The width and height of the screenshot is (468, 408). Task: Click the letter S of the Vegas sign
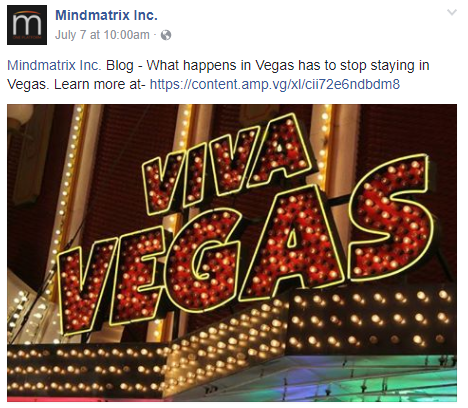tap(390, 217)
